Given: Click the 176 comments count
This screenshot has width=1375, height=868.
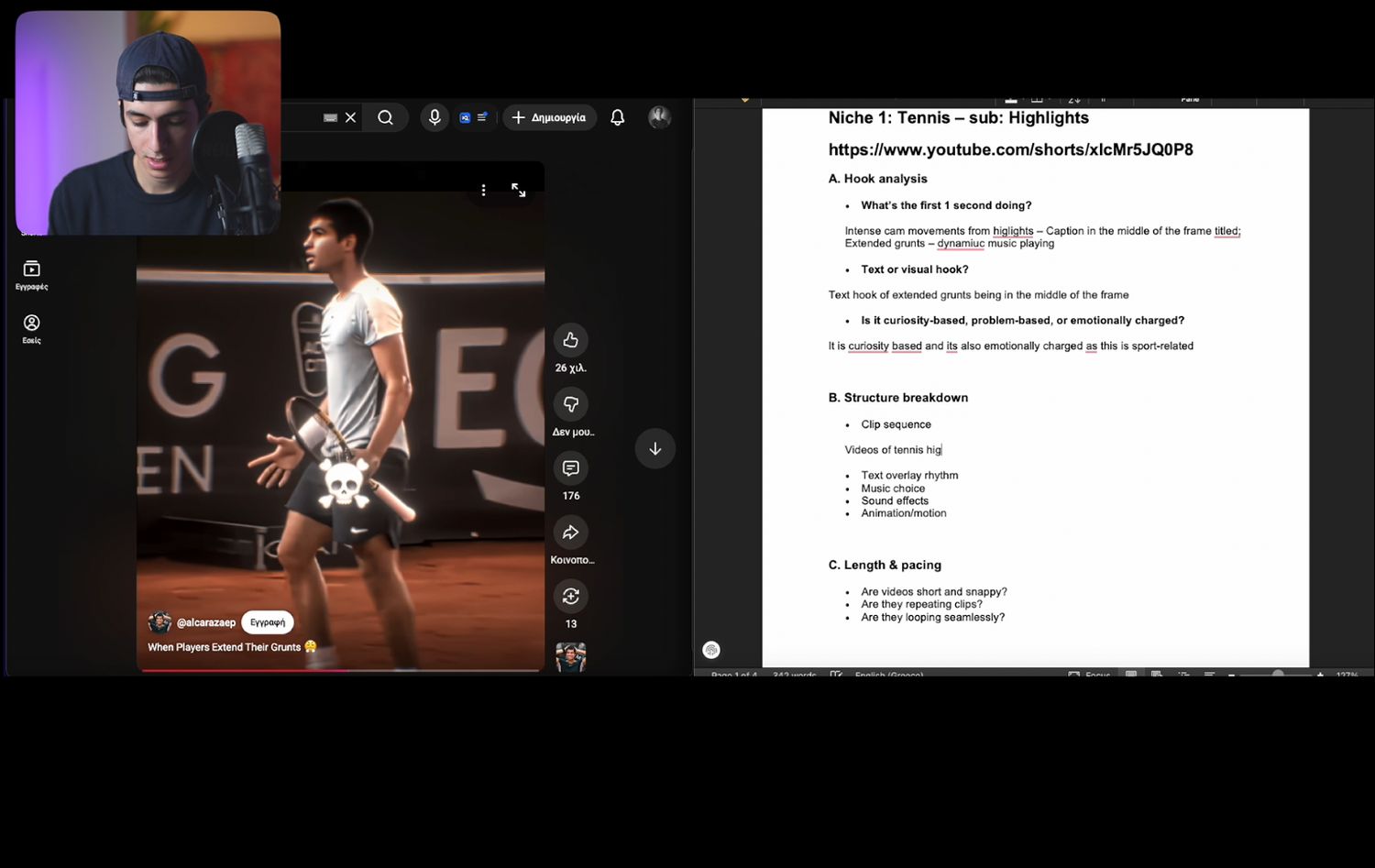Looking at the screenshot, I should [571, 496].
